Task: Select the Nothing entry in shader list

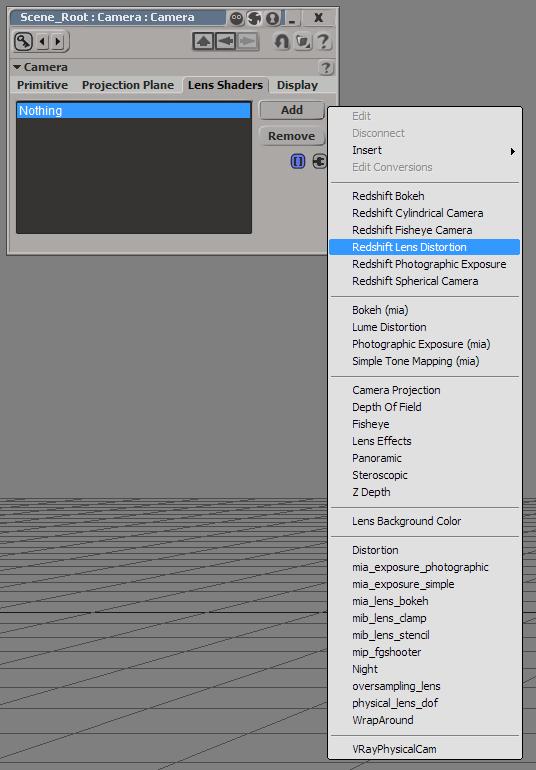Action: click(134, 110)
